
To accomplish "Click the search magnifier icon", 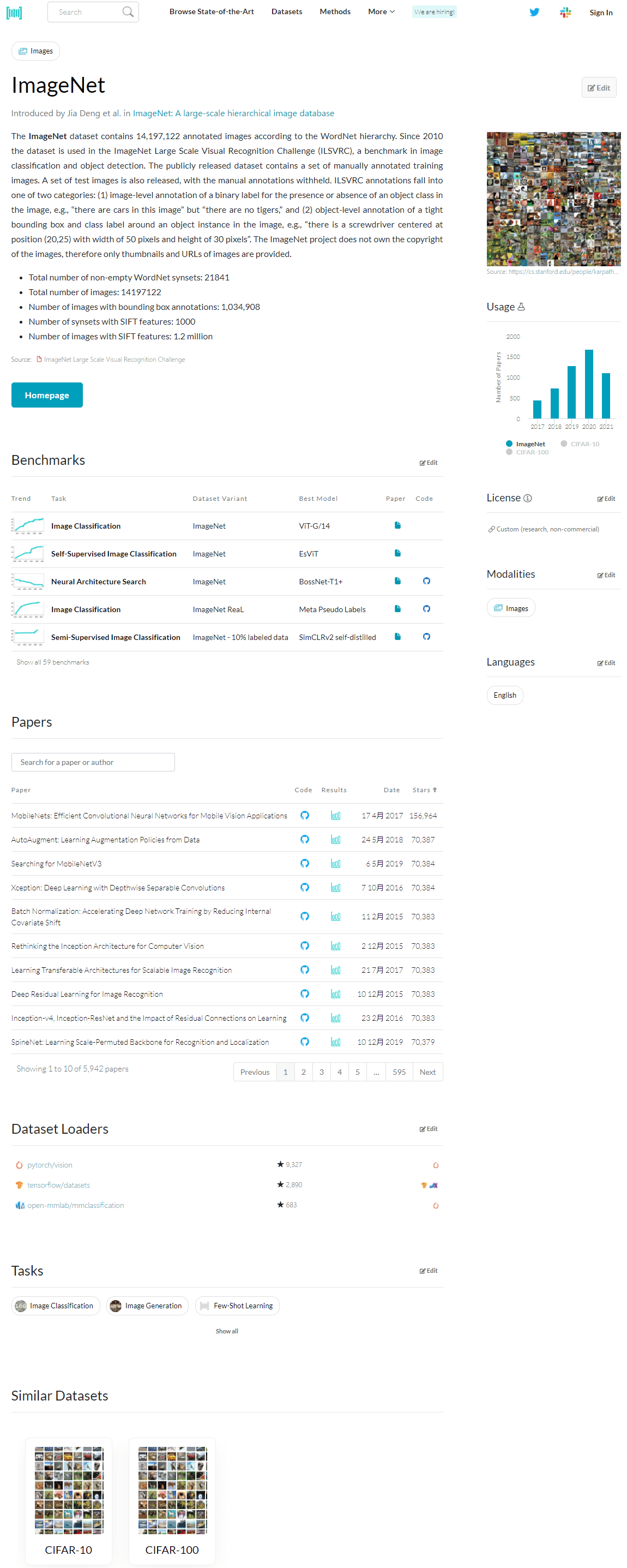I will 127,12.
